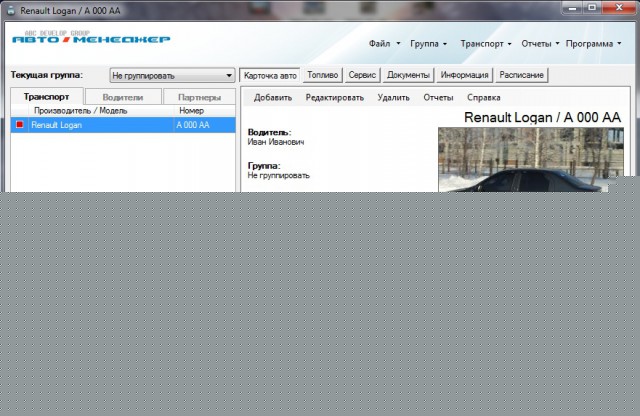
Task: Click Отчеты in the card toolbar
Action: coord(438,98)
